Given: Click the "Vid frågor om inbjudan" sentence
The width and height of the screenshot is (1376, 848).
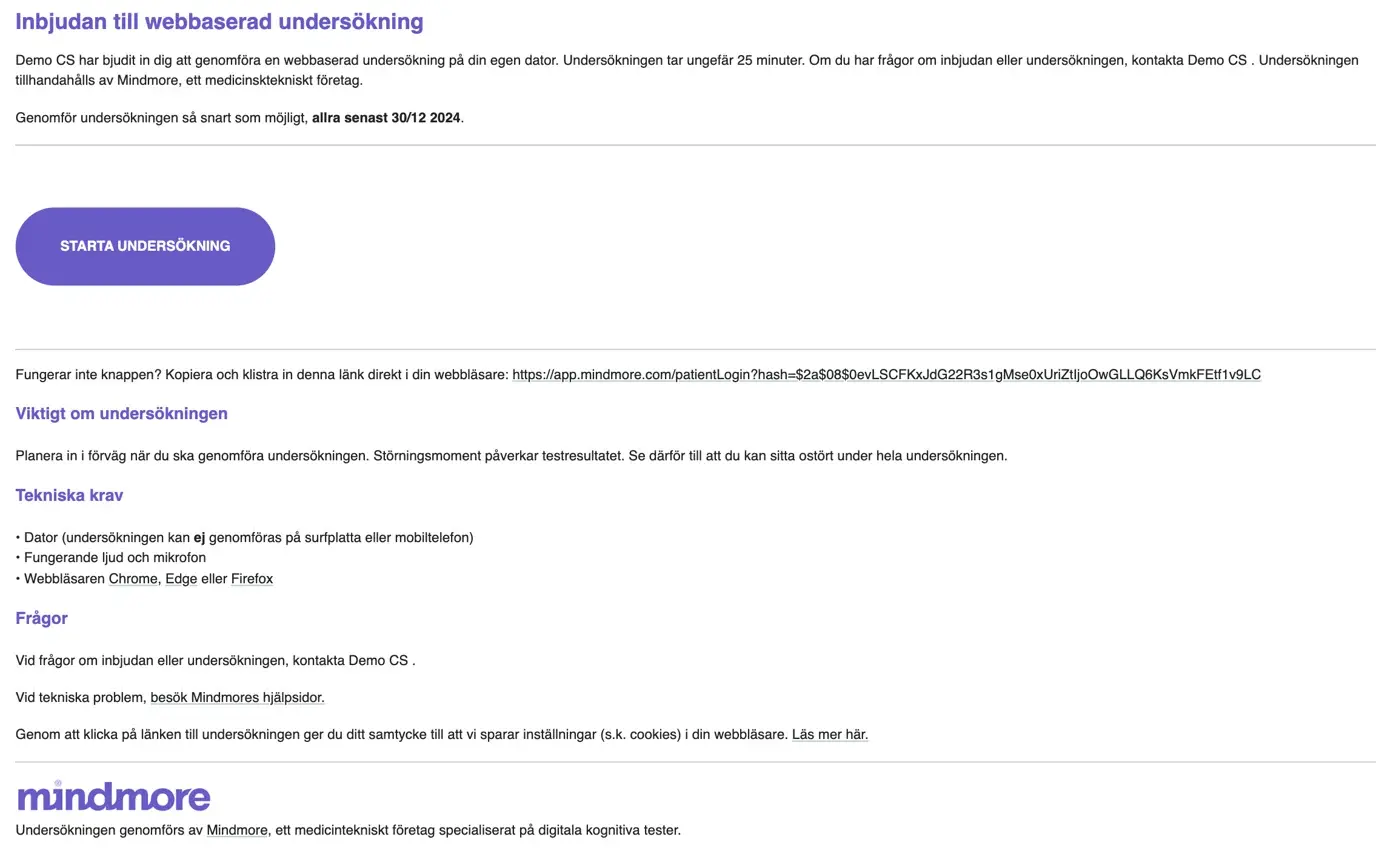Looking at the screenshot, I should [214, 661].
